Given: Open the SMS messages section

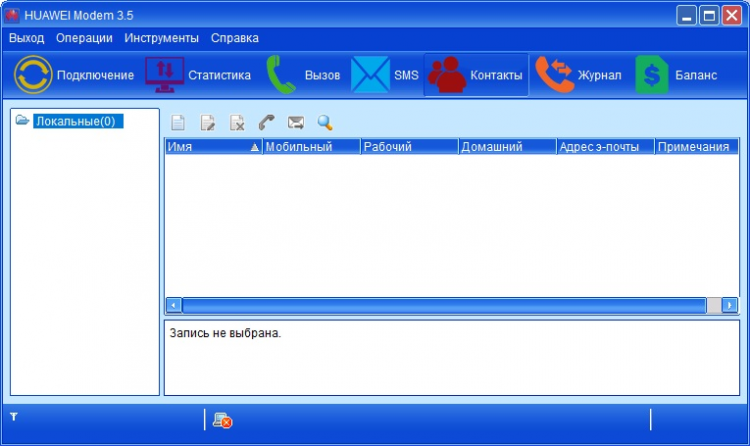Looking at the screenshot, I should click(385, 75).
